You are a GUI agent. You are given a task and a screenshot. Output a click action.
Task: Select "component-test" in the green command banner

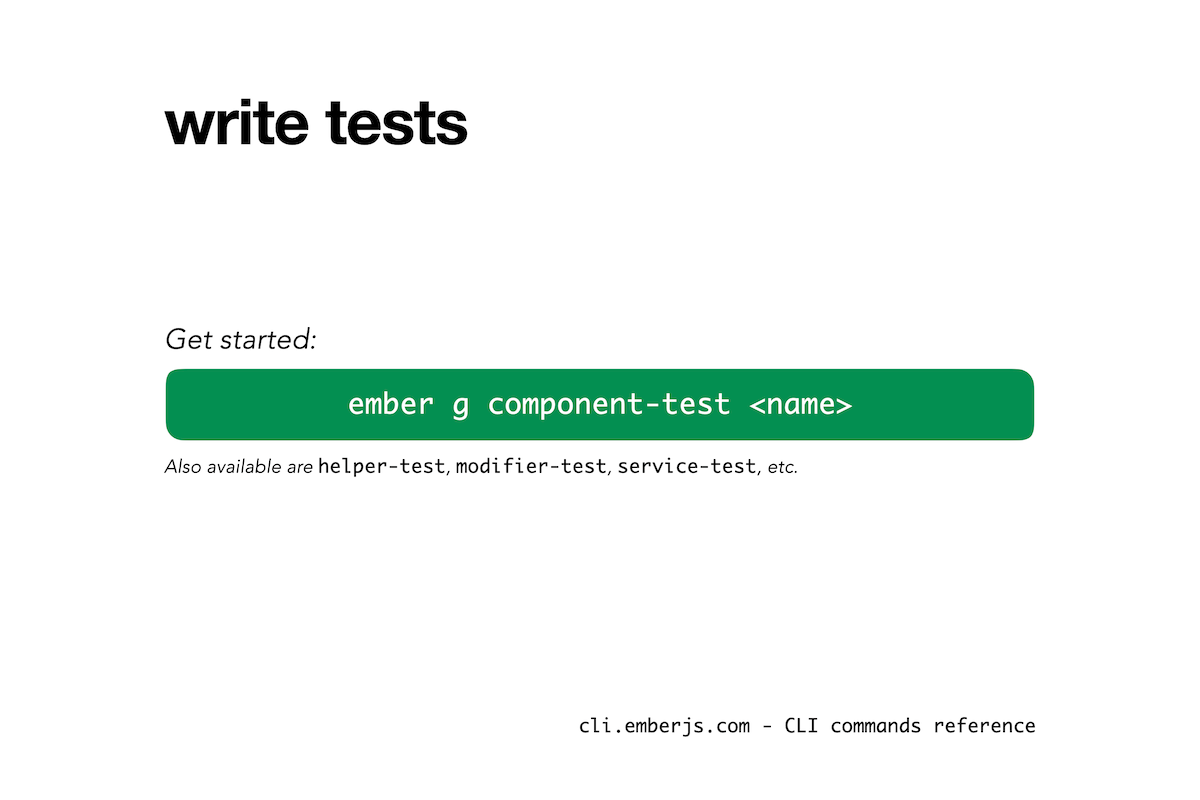[x=608, y=405]
